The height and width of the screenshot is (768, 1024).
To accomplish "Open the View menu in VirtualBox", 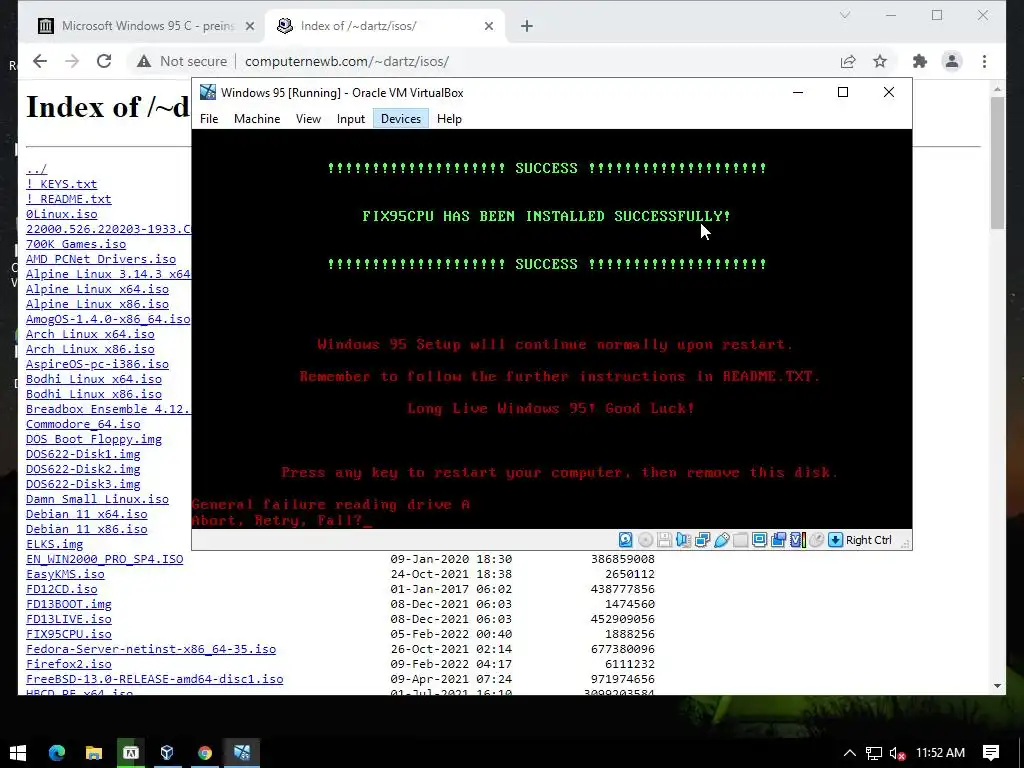I will coord(308,119).
